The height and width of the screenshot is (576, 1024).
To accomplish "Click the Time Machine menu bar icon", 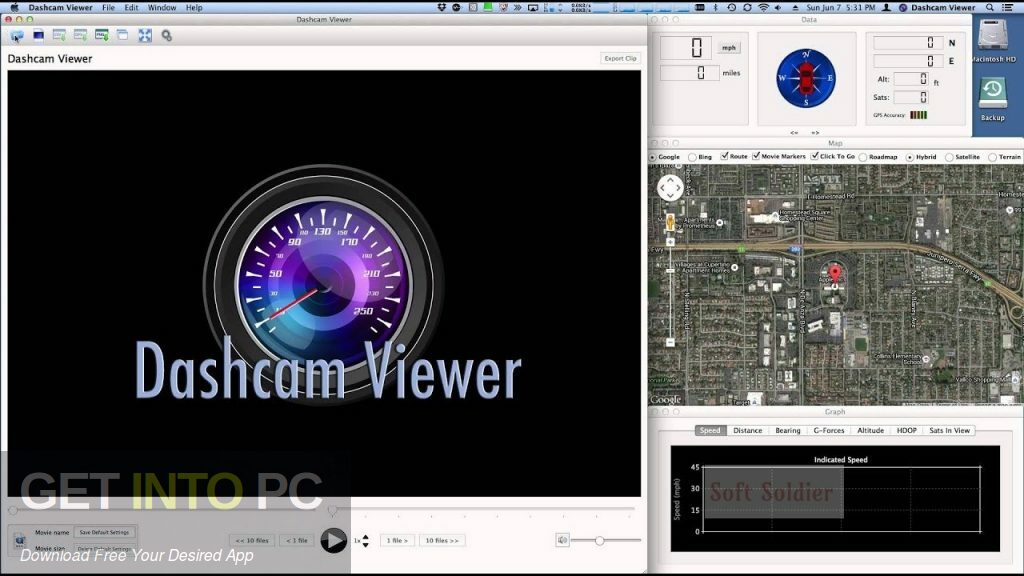I will (x=731, y=7).
